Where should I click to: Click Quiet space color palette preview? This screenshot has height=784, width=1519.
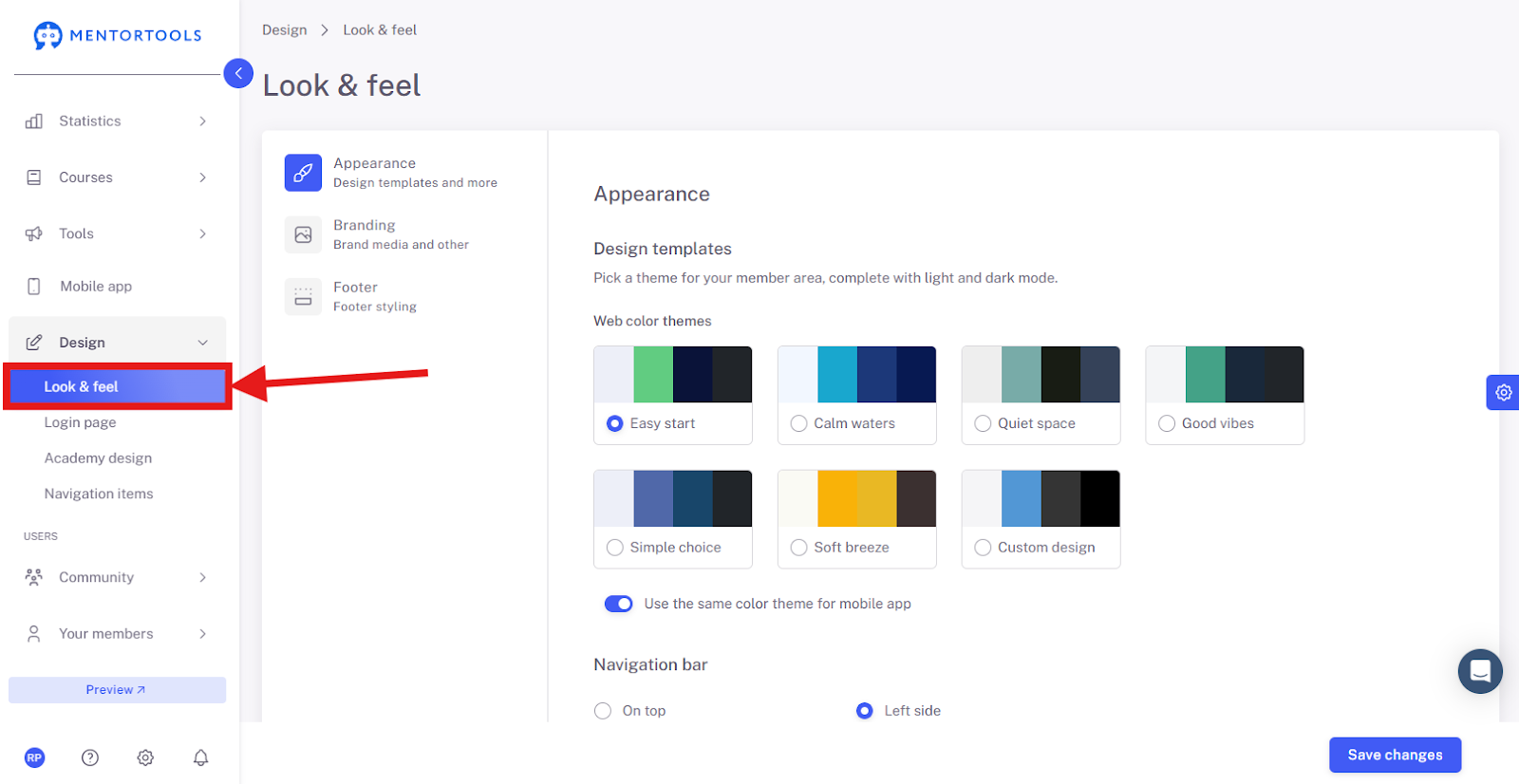pos(1041,375)
